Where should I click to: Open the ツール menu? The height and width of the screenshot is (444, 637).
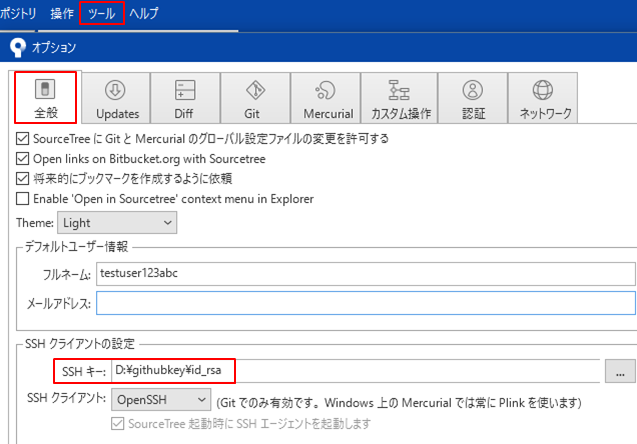click(x=102, y=13)
